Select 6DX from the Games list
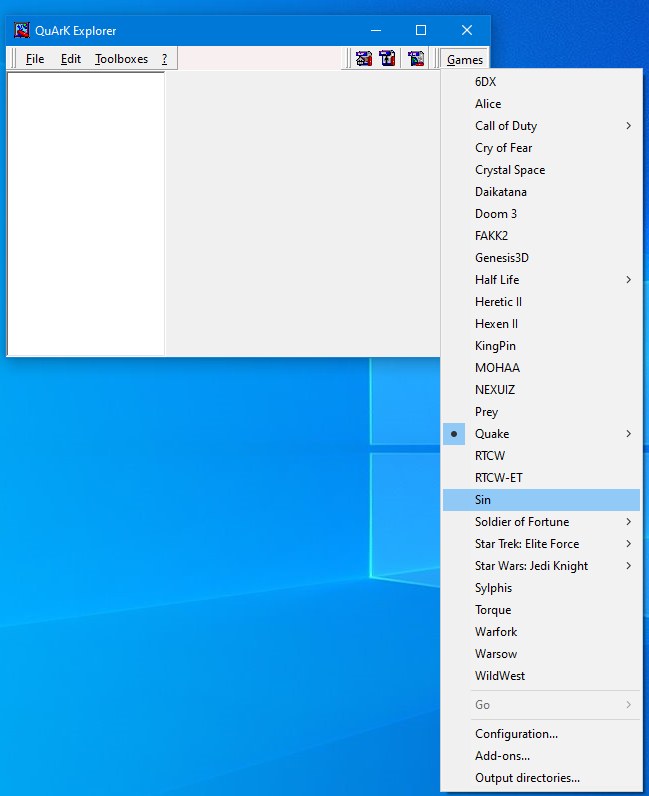This screenshot has width=649, height=796. tap(541, 82)
